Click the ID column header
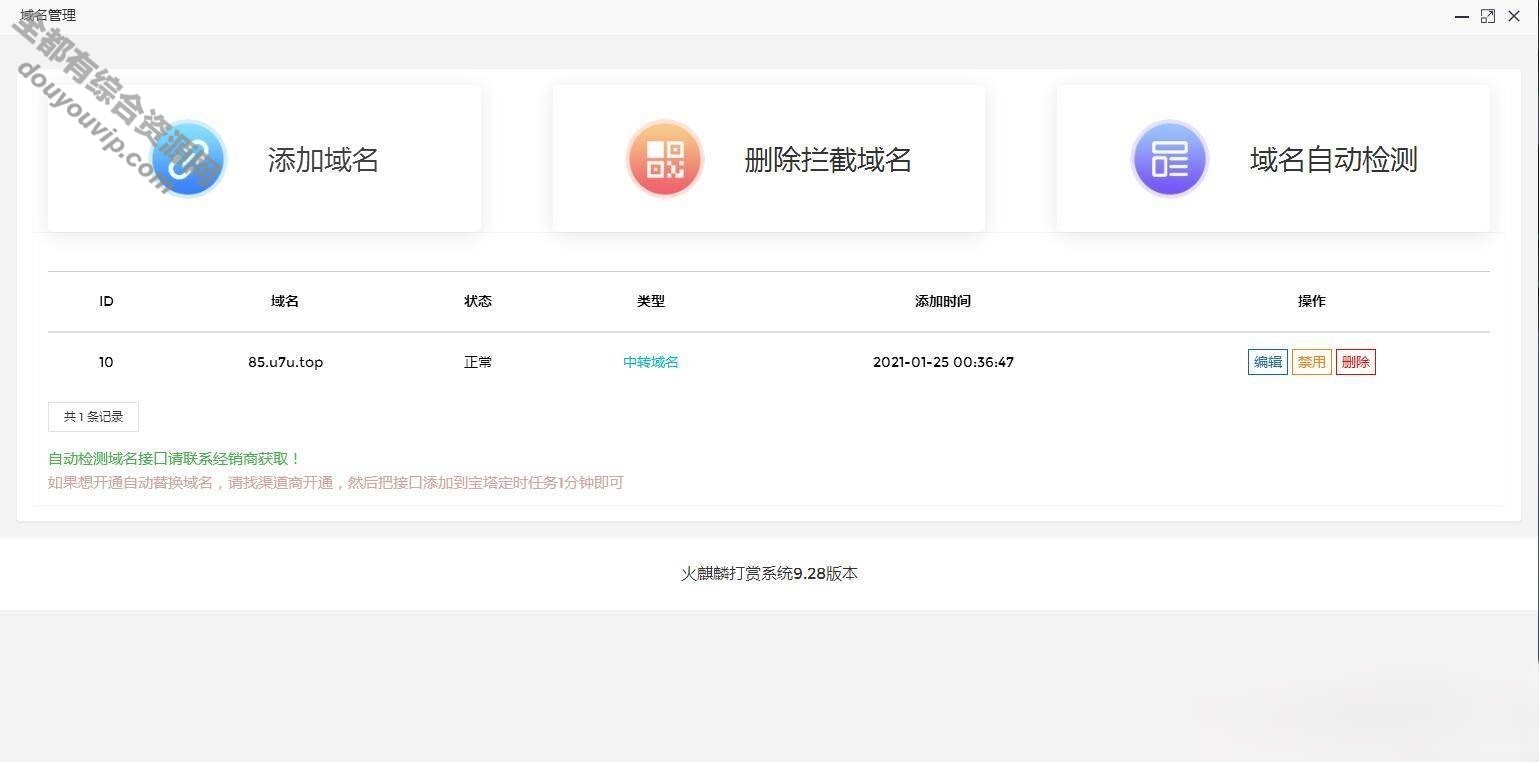 [106, 301]
